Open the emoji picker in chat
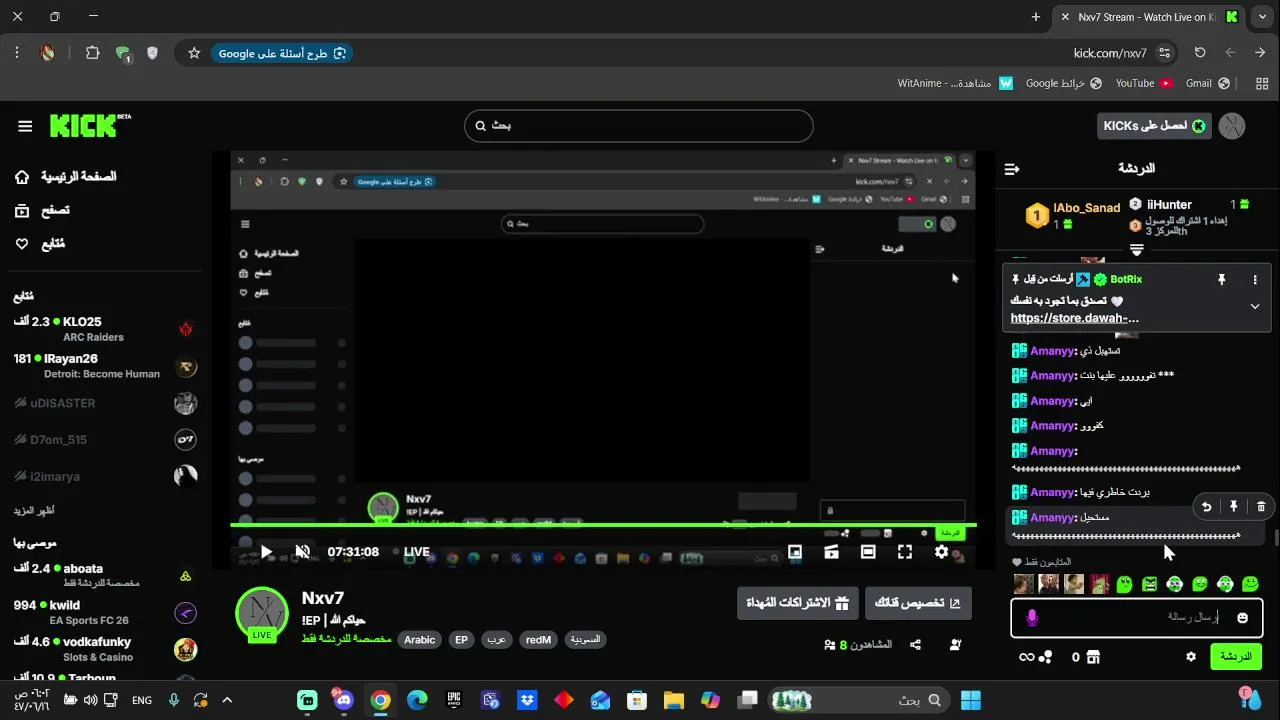The height and width of the screenshot is (720, 1280). pos(1243,618)
